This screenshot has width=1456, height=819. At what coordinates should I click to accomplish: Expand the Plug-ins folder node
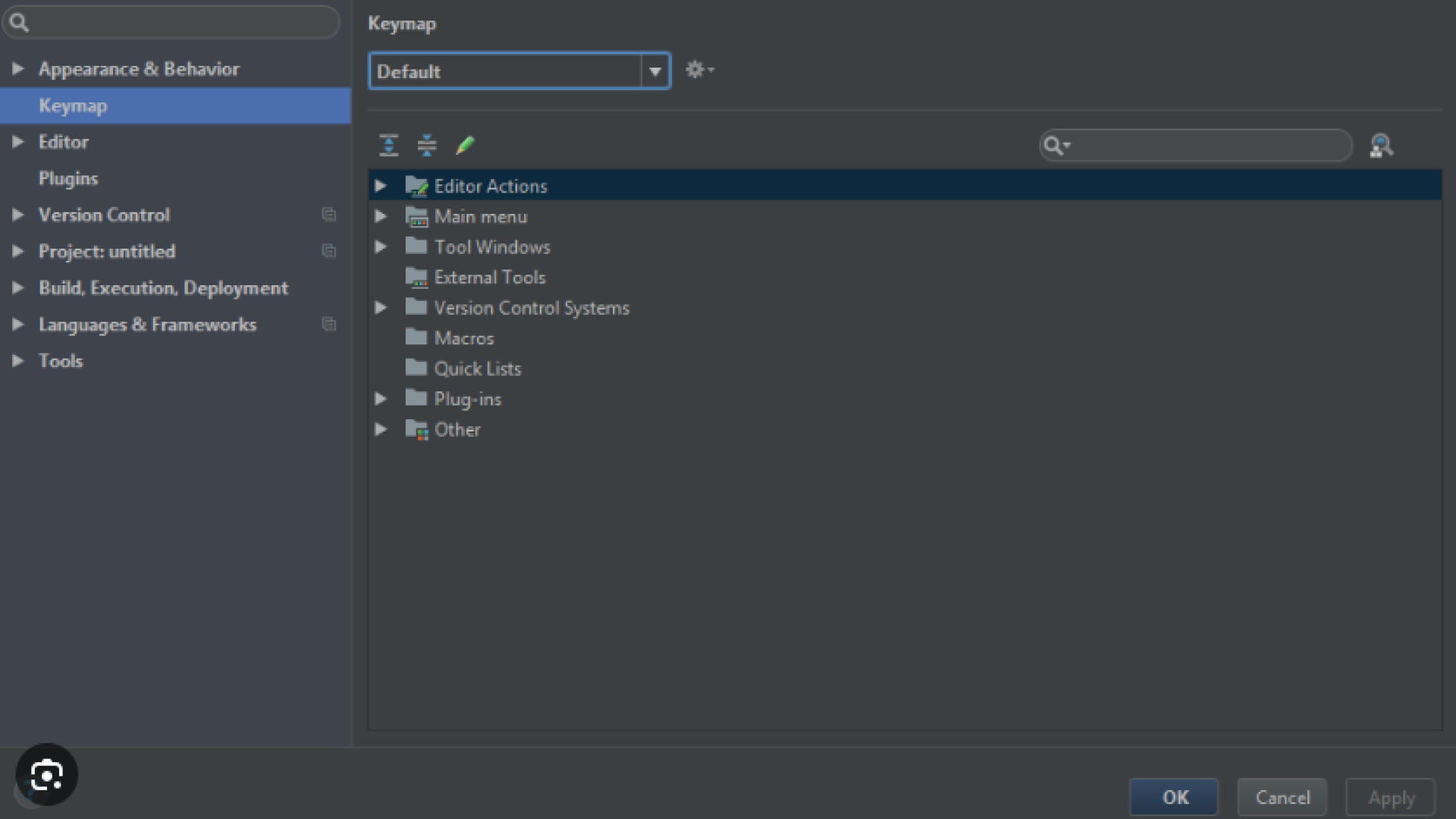(381, 399)
